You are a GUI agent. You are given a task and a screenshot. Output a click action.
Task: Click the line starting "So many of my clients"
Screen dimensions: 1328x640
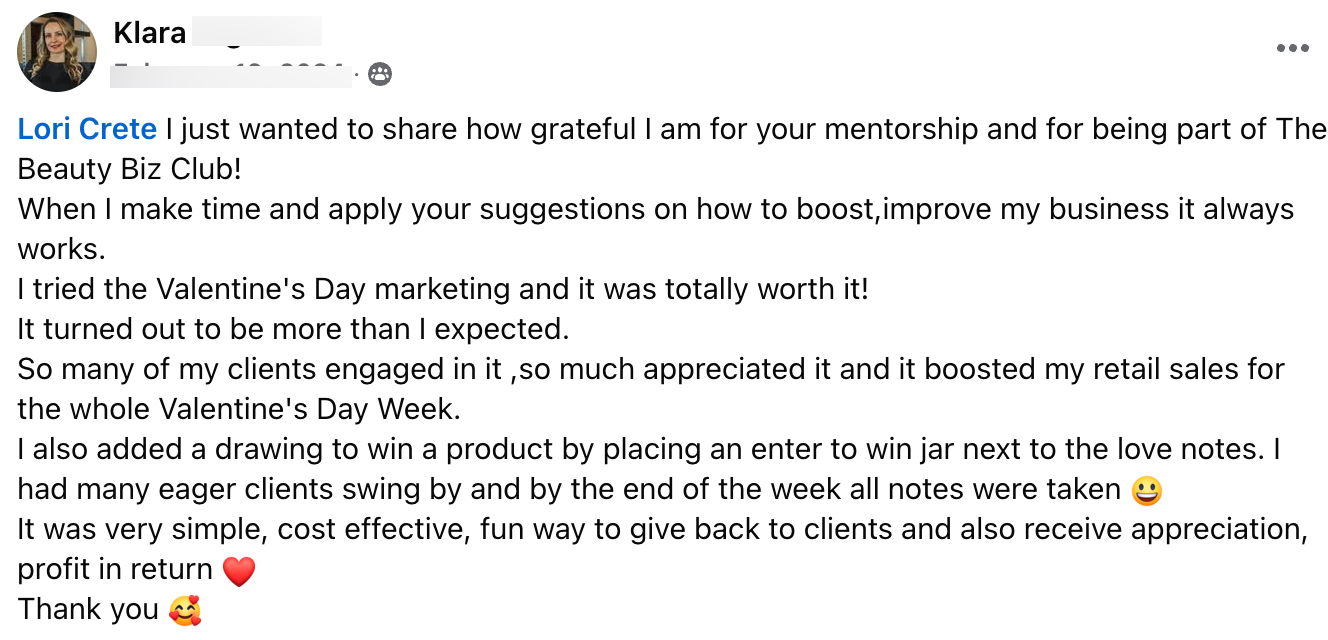click(650, 369)
